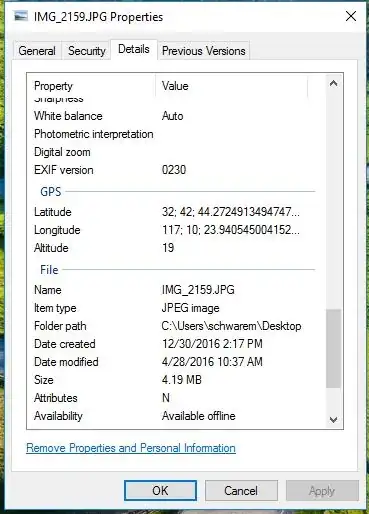The image size is (369, 514).
Task: Click the Auto white balance value
Action: (x=172, y=116)
